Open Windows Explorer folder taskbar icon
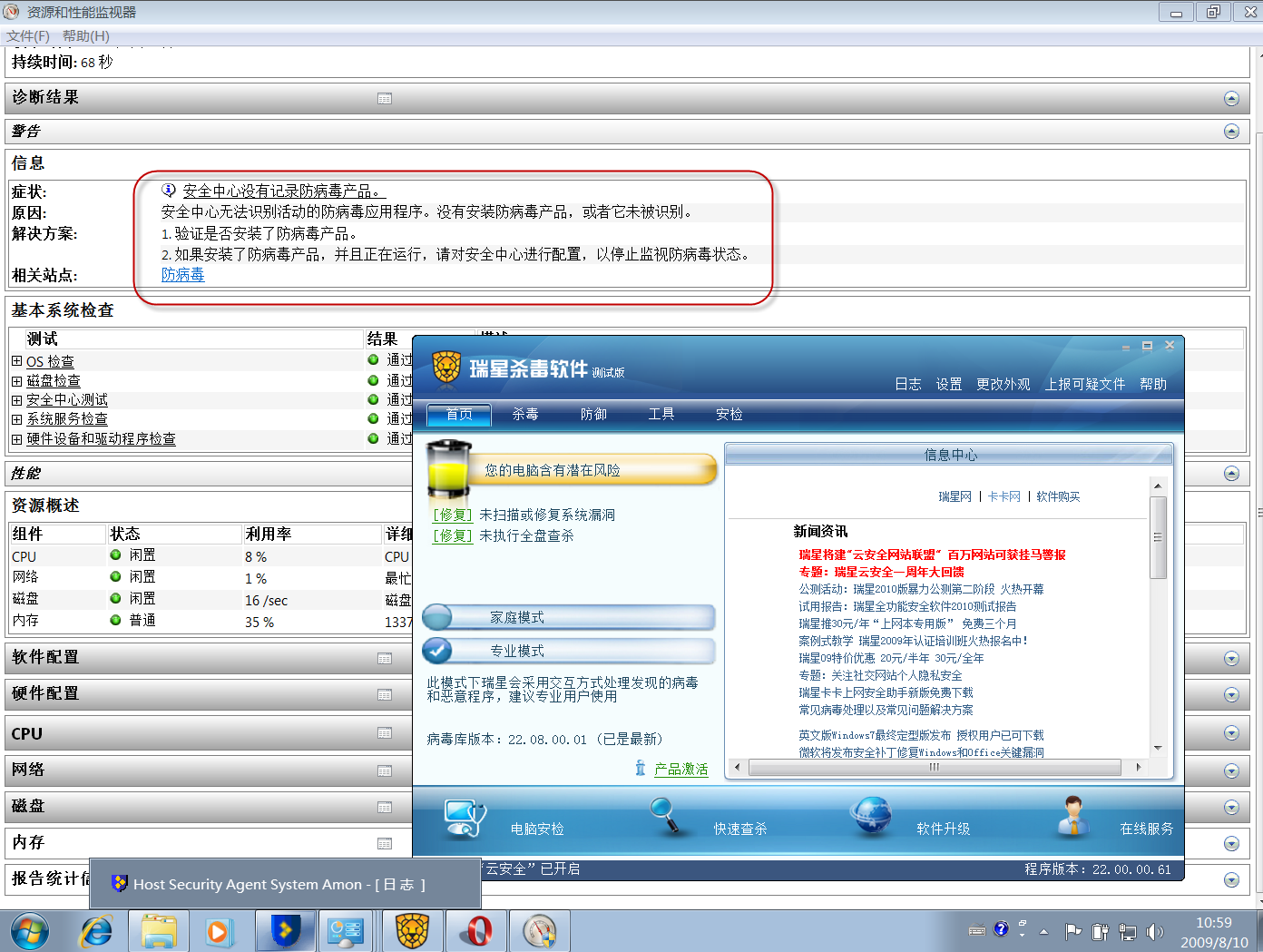Image resolution: width=1263 pixels, height=952 pixels. coord(159,931)
